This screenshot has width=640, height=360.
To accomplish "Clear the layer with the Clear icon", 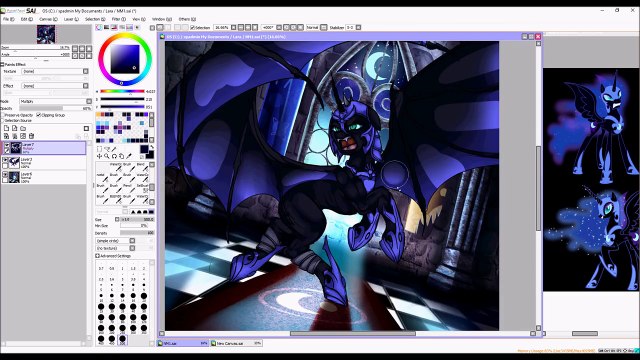I will tap(23, 136).
